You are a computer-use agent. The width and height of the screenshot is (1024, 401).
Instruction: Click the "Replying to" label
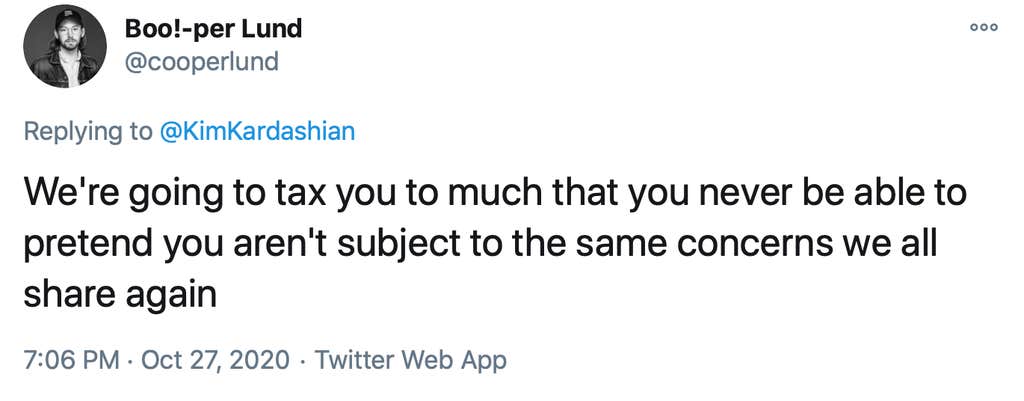click(x=88, y=132)
